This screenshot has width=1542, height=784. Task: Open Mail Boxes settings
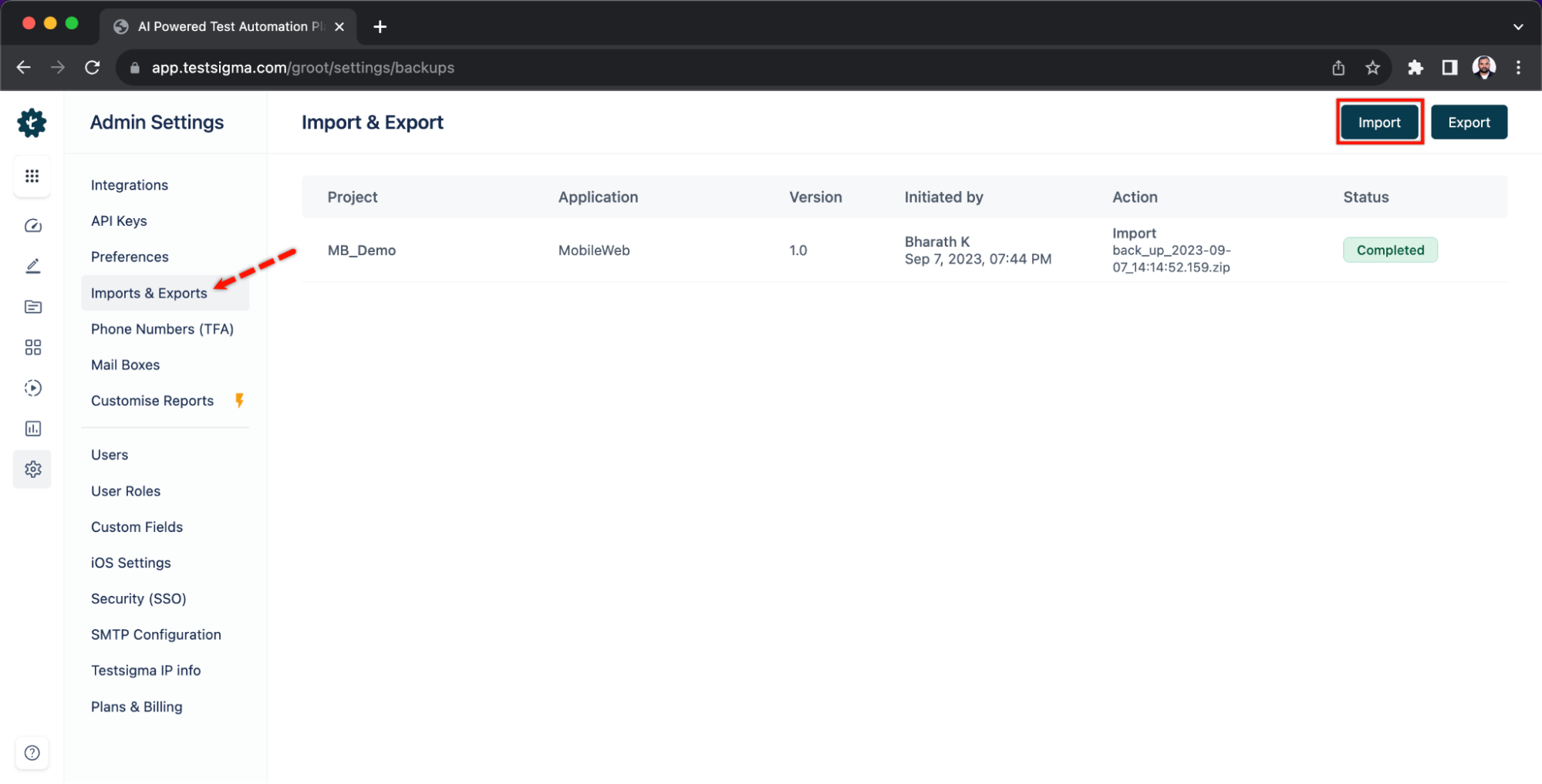pos(126,365)
